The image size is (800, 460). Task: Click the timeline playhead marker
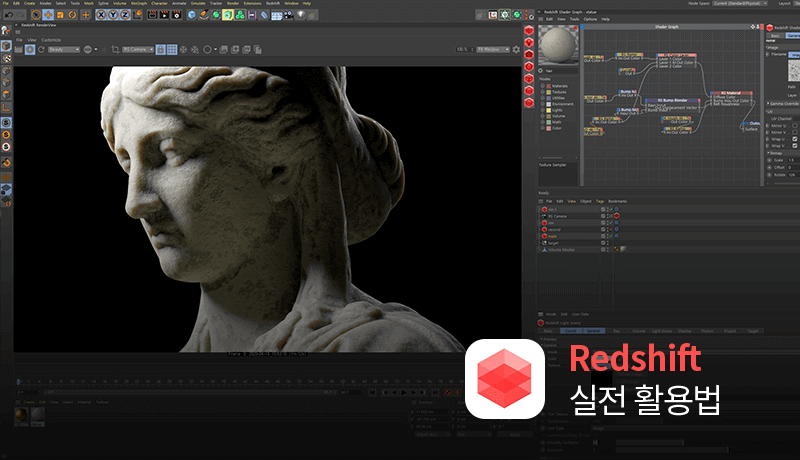(x=18, y=381)
